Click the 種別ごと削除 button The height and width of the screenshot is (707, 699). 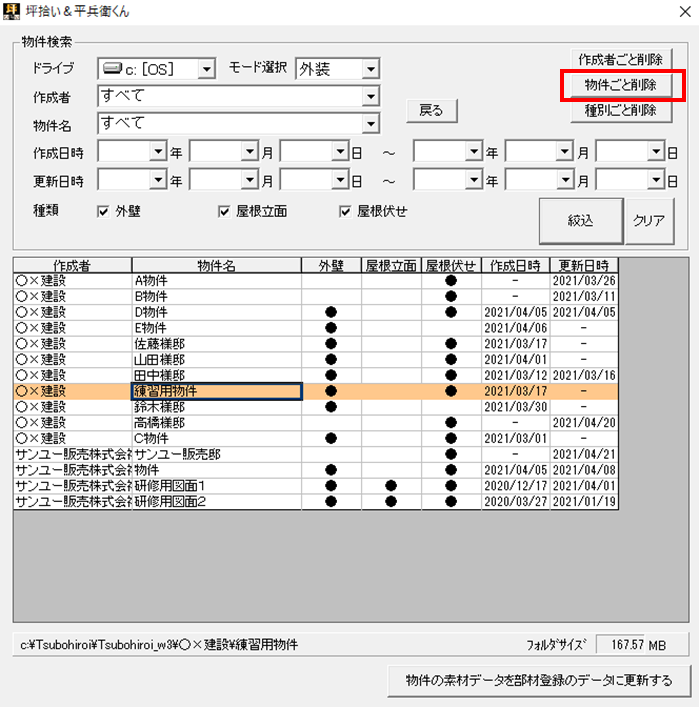click(621, 111)
